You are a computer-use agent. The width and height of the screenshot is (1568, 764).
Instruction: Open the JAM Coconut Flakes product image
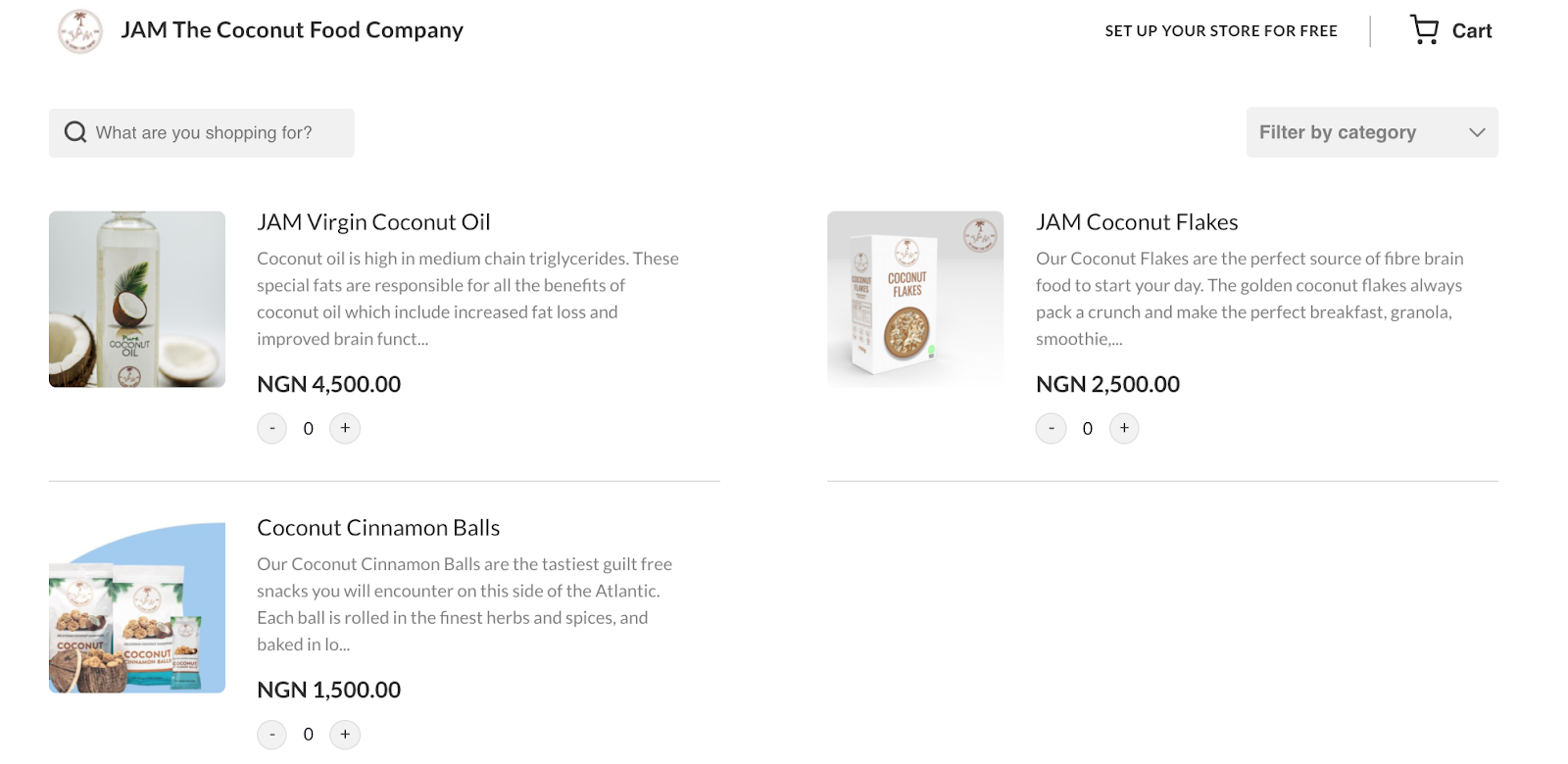(x=915, y=299)
